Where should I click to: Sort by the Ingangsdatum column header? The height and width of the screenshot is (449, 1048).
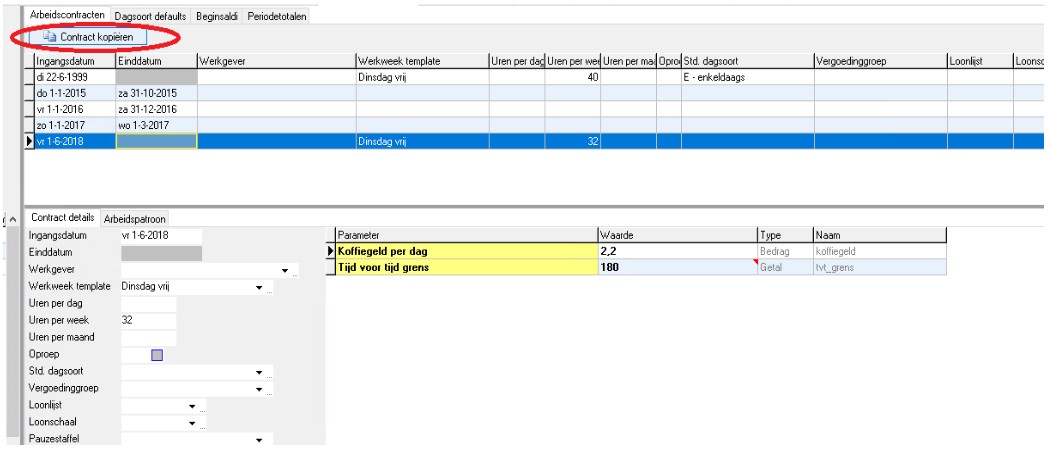coord(73,61)
